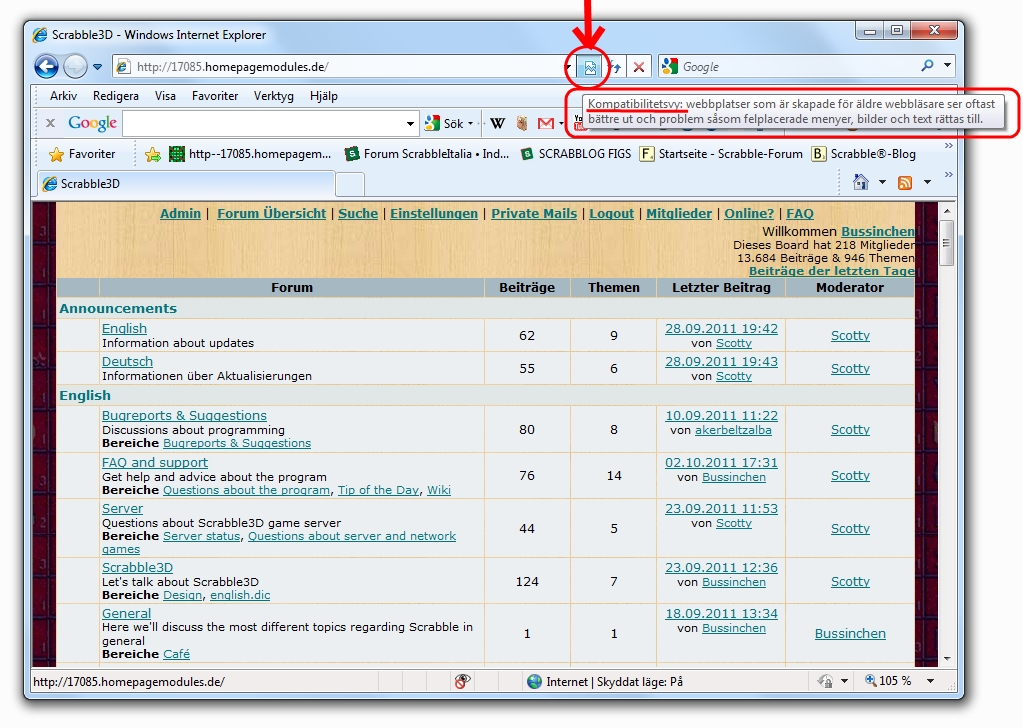Click the RSS feeds icon
1023x728 pixels.
[905, 182]
